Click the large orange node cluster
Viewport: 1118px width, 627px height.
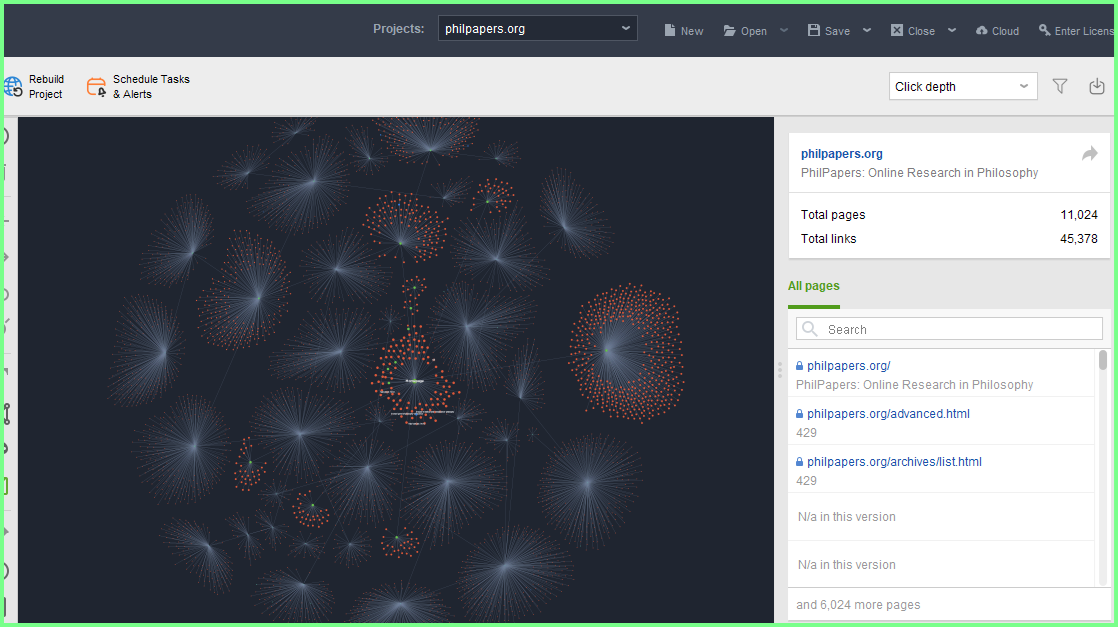tap(625, 352)
